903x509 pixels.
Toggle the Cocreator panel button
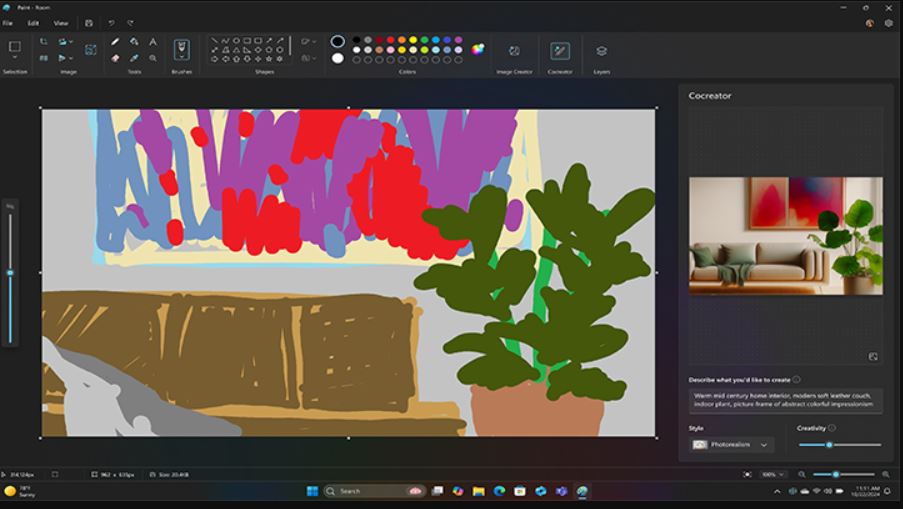point(560,51)
